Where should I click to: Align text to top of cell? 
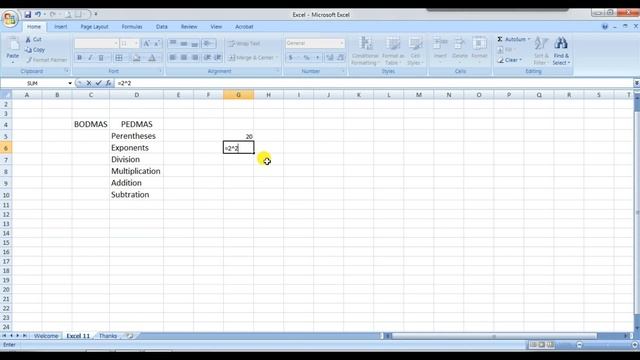(173, 43)
